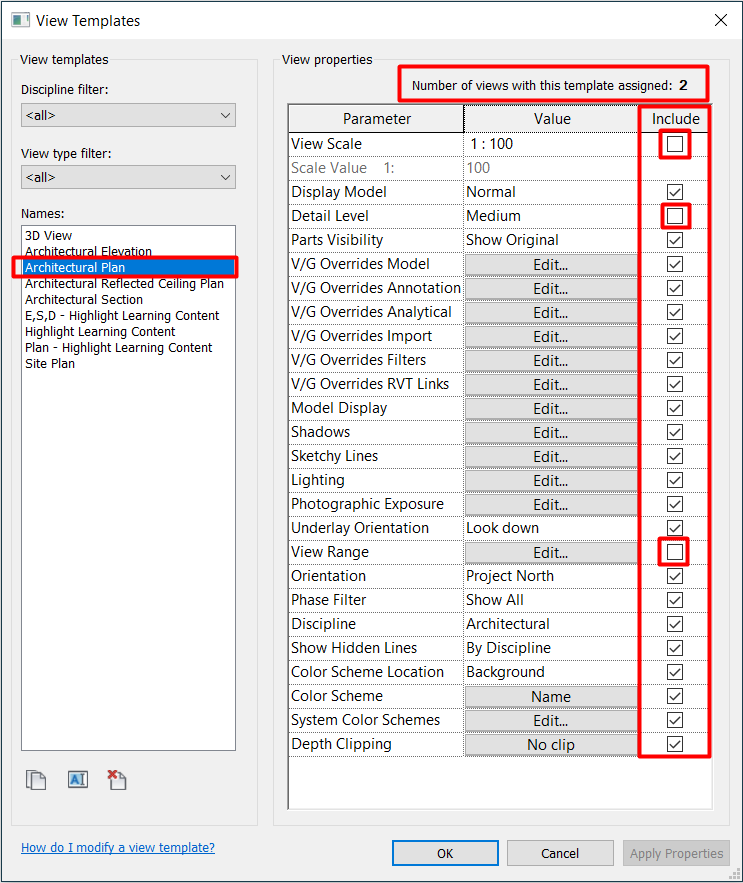Edit Photographic Exposure settings
The width and height of the screenshot is (743, 883).
551,505
